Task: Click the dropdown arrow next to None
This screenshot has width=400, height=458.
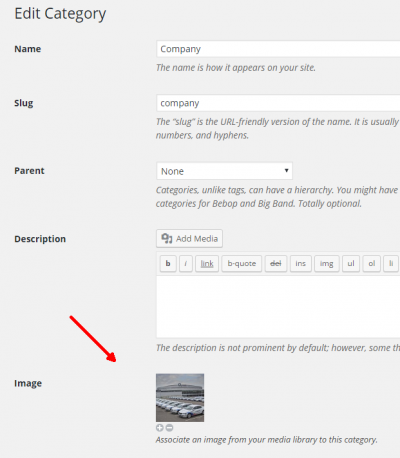Action: point(286,171)
